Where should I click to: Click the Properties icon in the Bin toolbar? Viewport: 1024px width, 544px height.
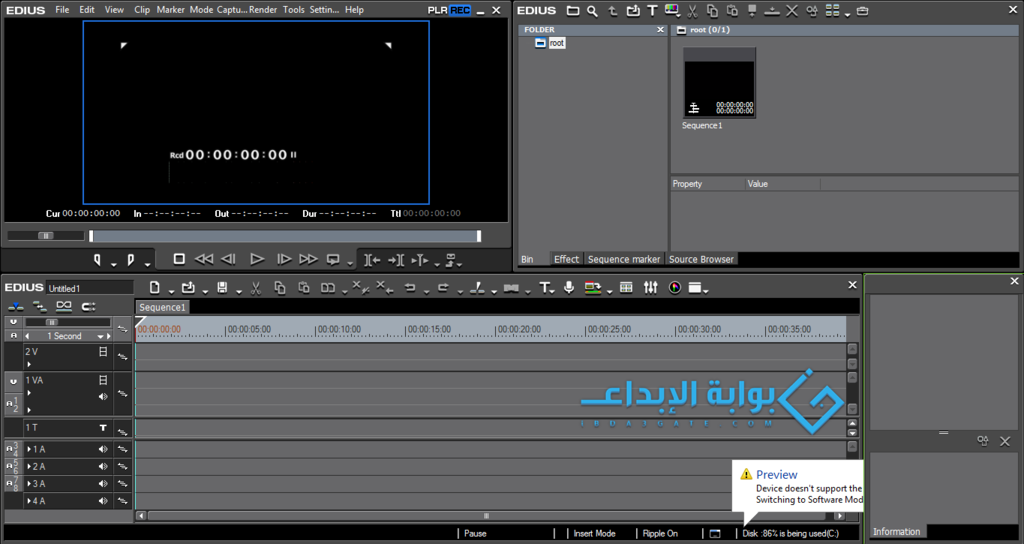(x=812, y=10)
